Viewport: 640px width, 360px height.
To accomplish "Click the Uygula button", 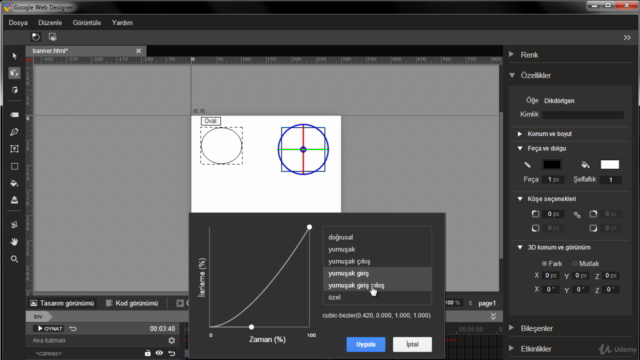I will coord(366,344).
